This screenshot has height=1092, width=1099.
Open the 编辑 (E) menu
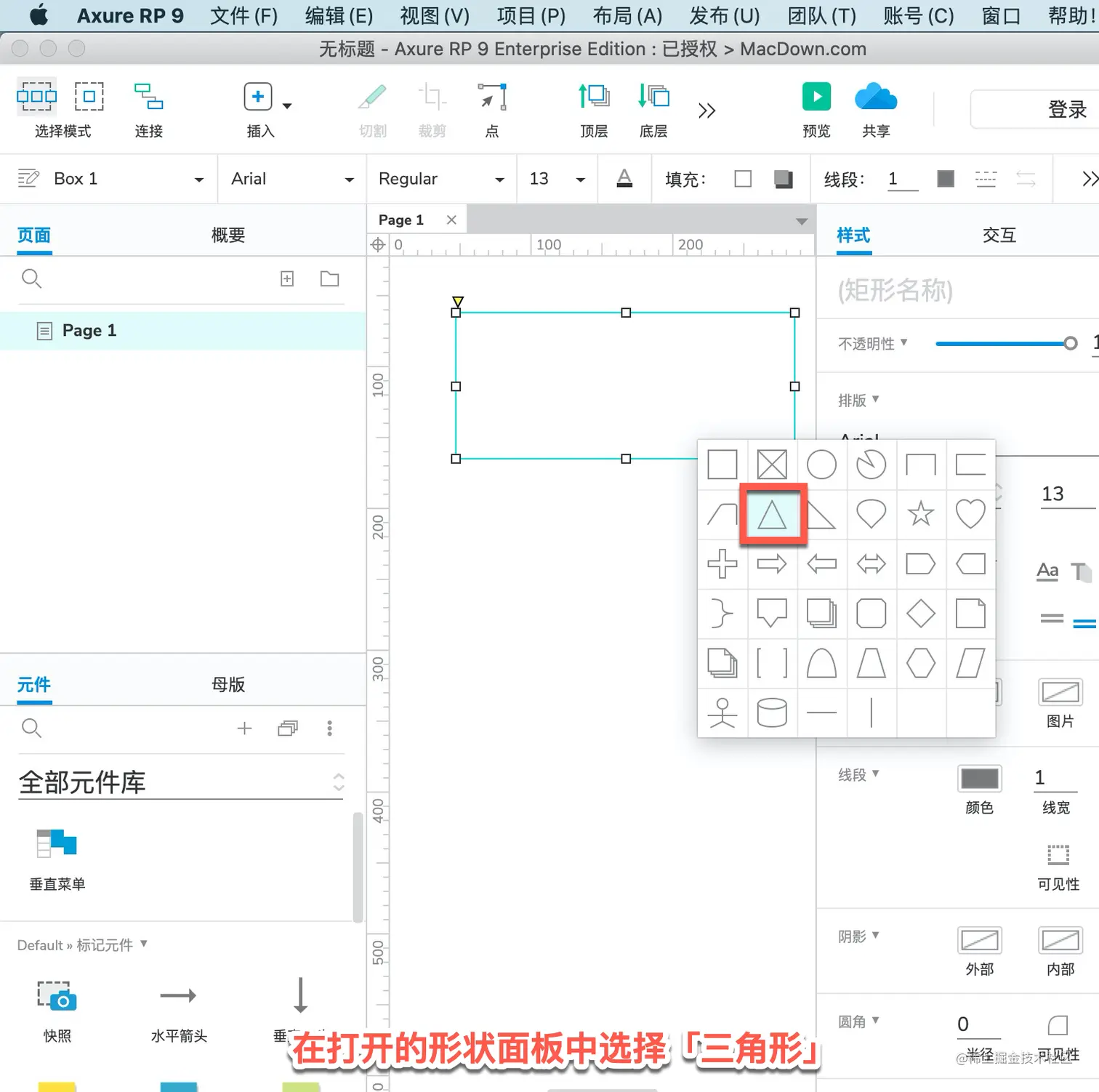tap(339, 15)
